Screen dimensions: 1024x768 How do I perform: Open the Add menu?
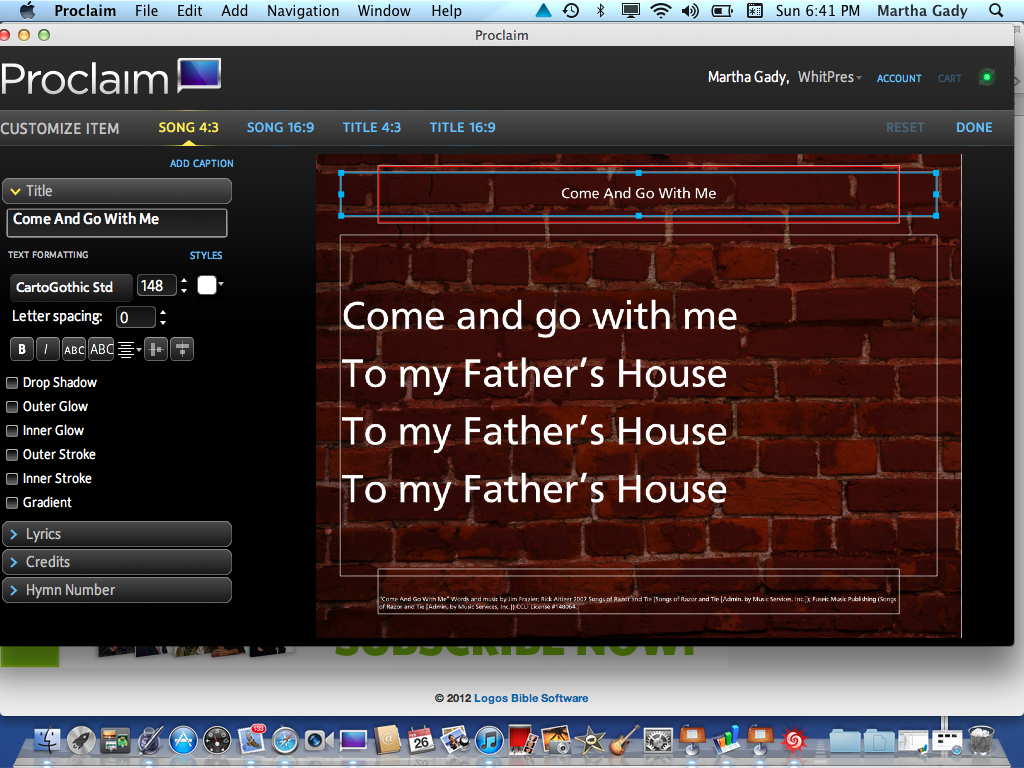[x=234, y=10]
